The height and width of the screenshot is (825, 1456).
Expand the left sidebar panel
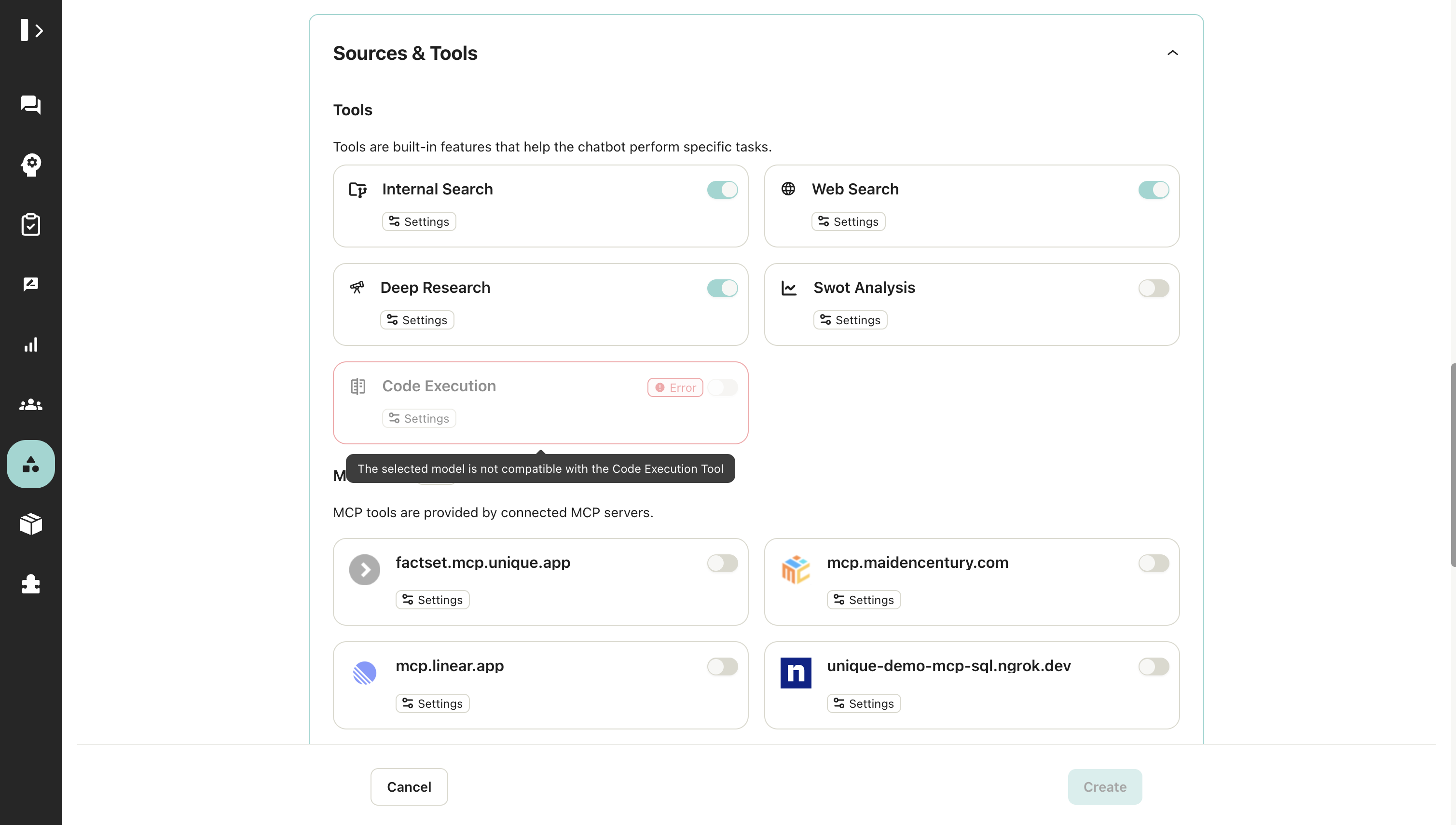(x=31, y=30)
